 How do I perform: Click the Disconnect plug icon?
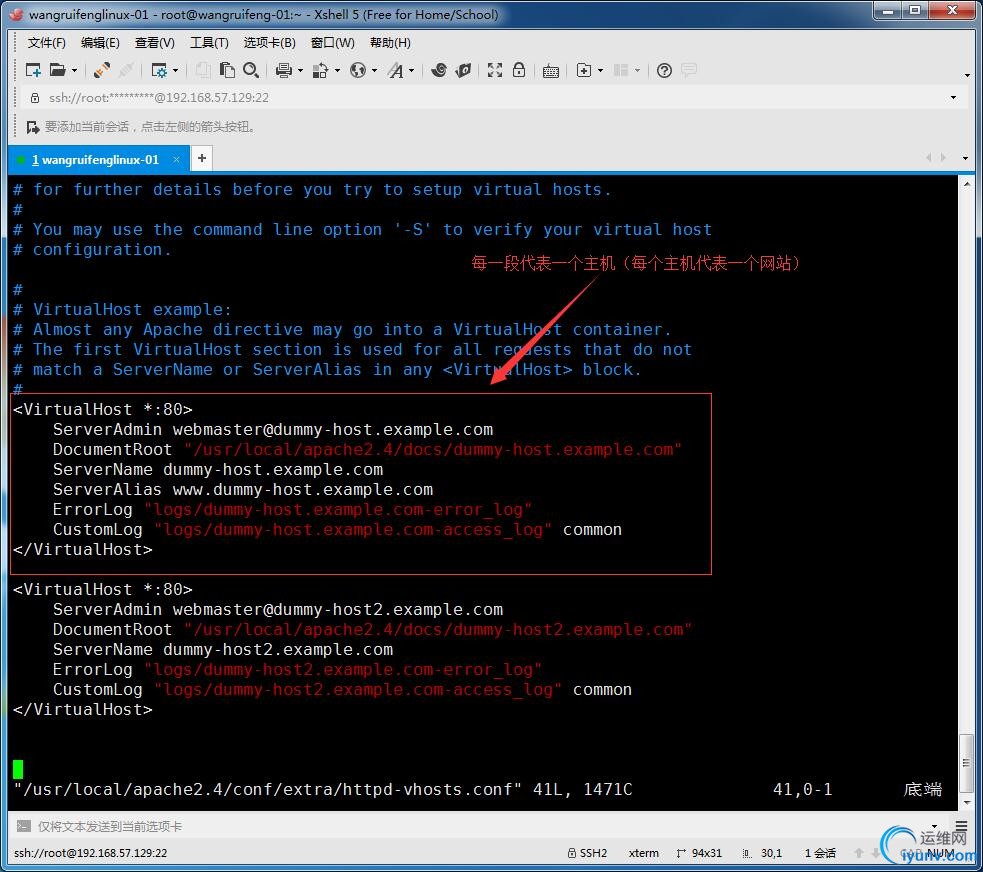pyautogui.click(x=102, y=70)
